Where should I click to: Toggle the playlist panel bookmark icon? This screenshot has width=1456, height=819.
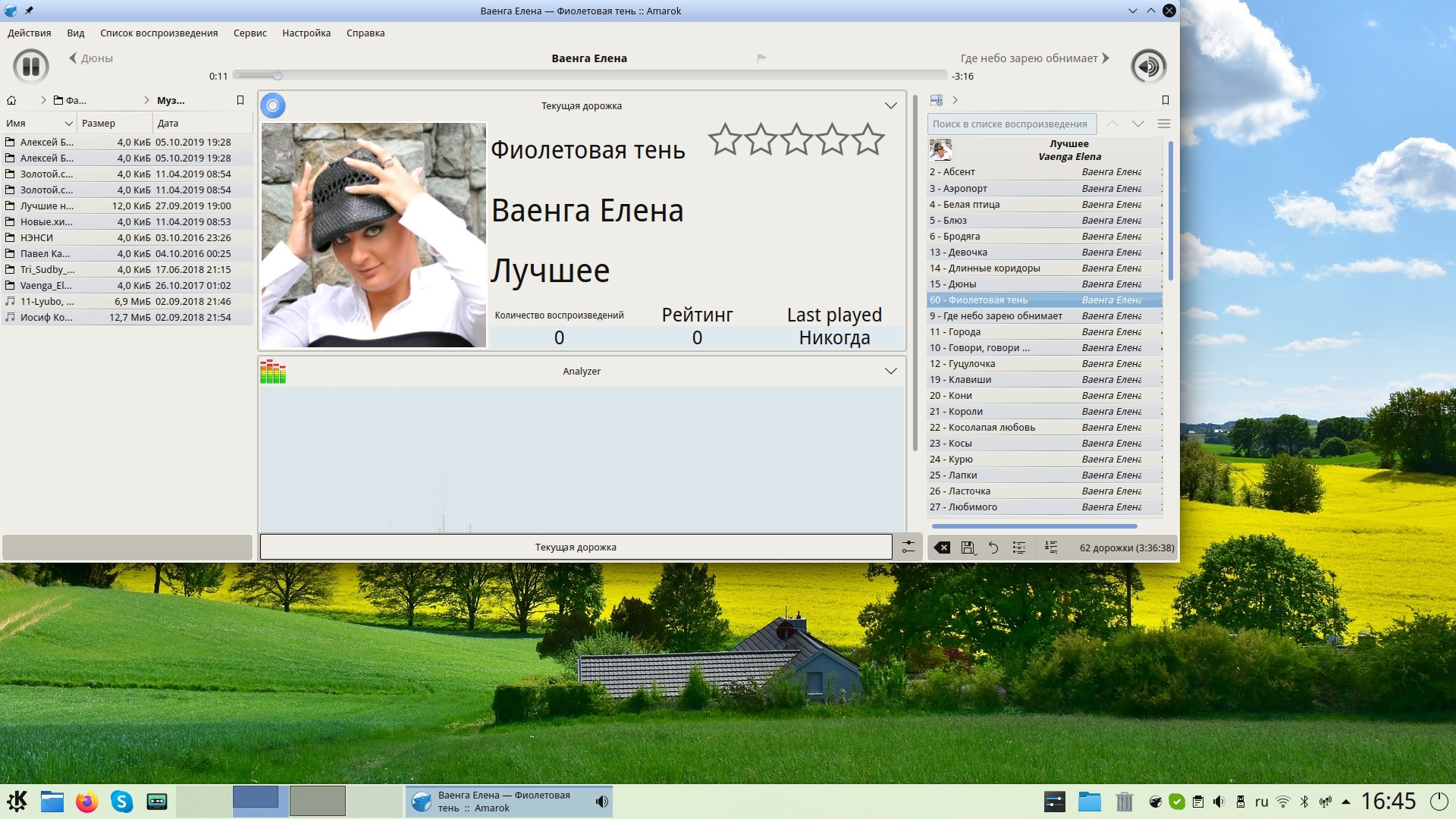tap(1166, 100)
